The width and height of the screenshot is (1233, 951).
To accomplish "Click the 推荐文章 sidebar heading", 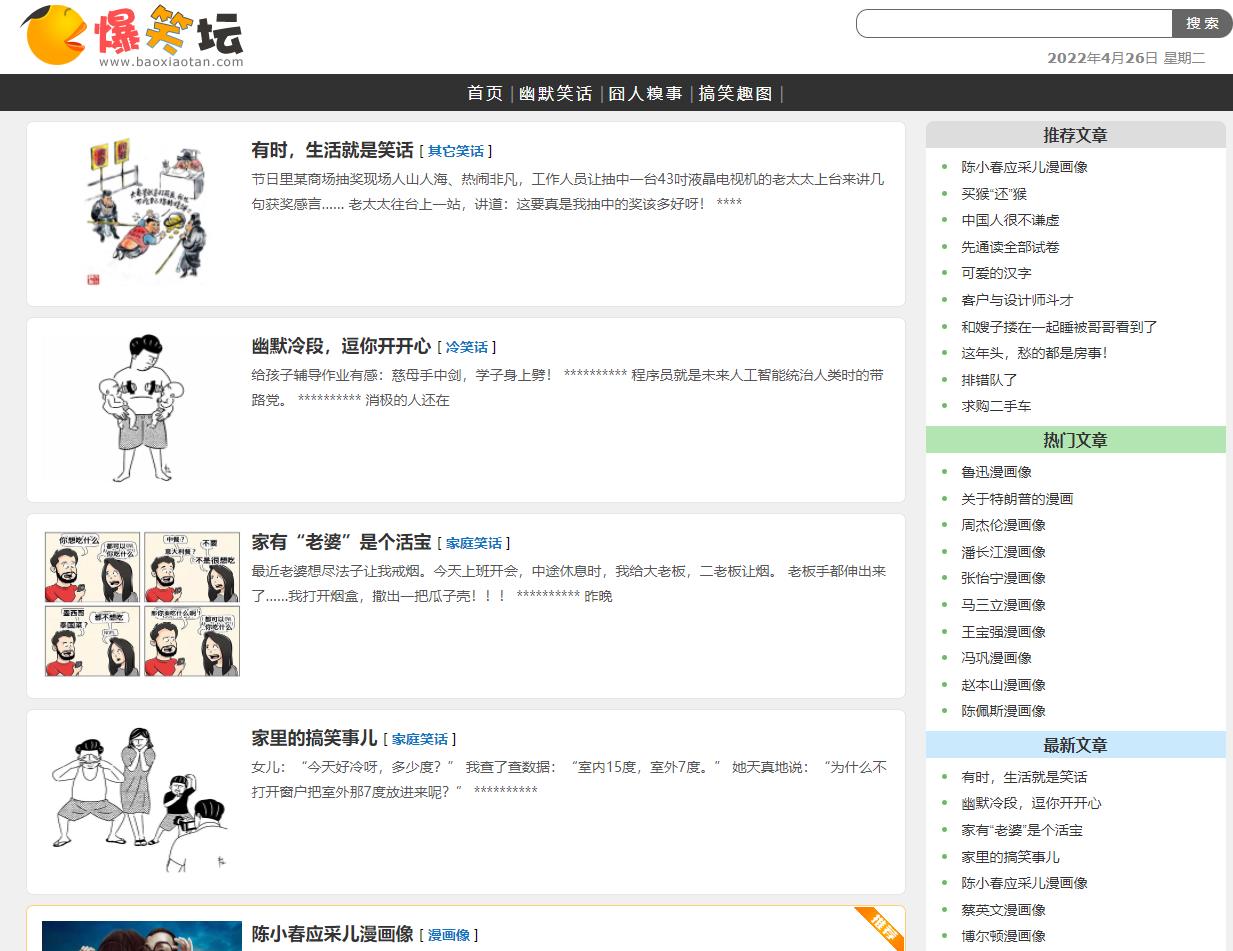I will (1075, 135).
